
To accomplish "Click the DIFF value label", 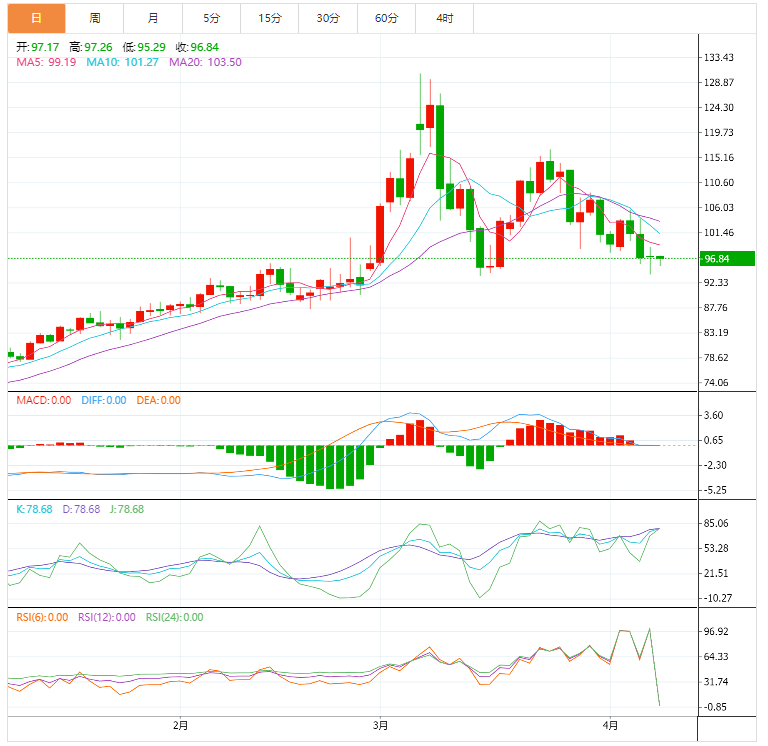I will [x=104, y=400].
